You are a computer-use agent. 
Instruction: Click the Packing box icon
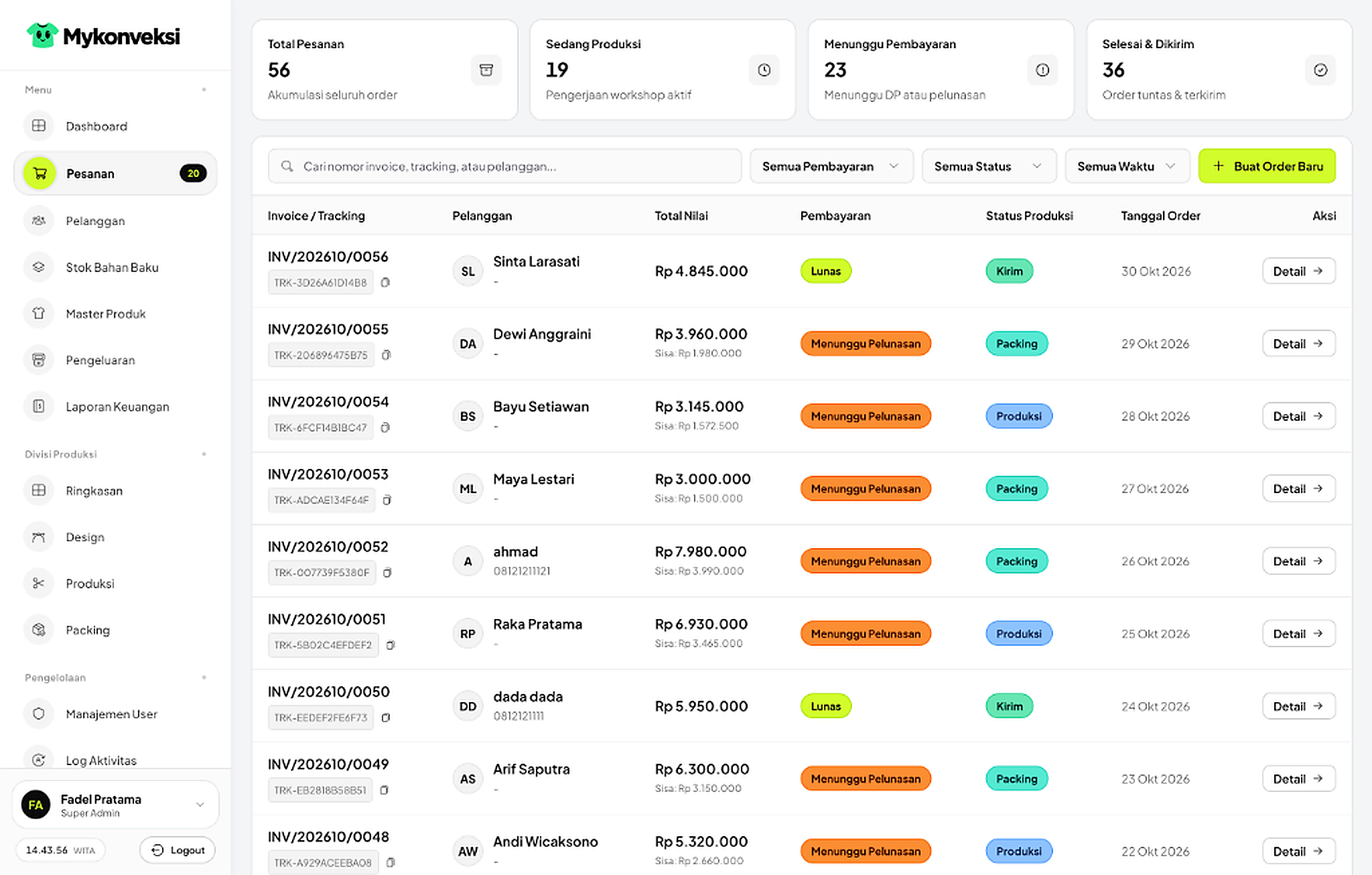(39, 630)
